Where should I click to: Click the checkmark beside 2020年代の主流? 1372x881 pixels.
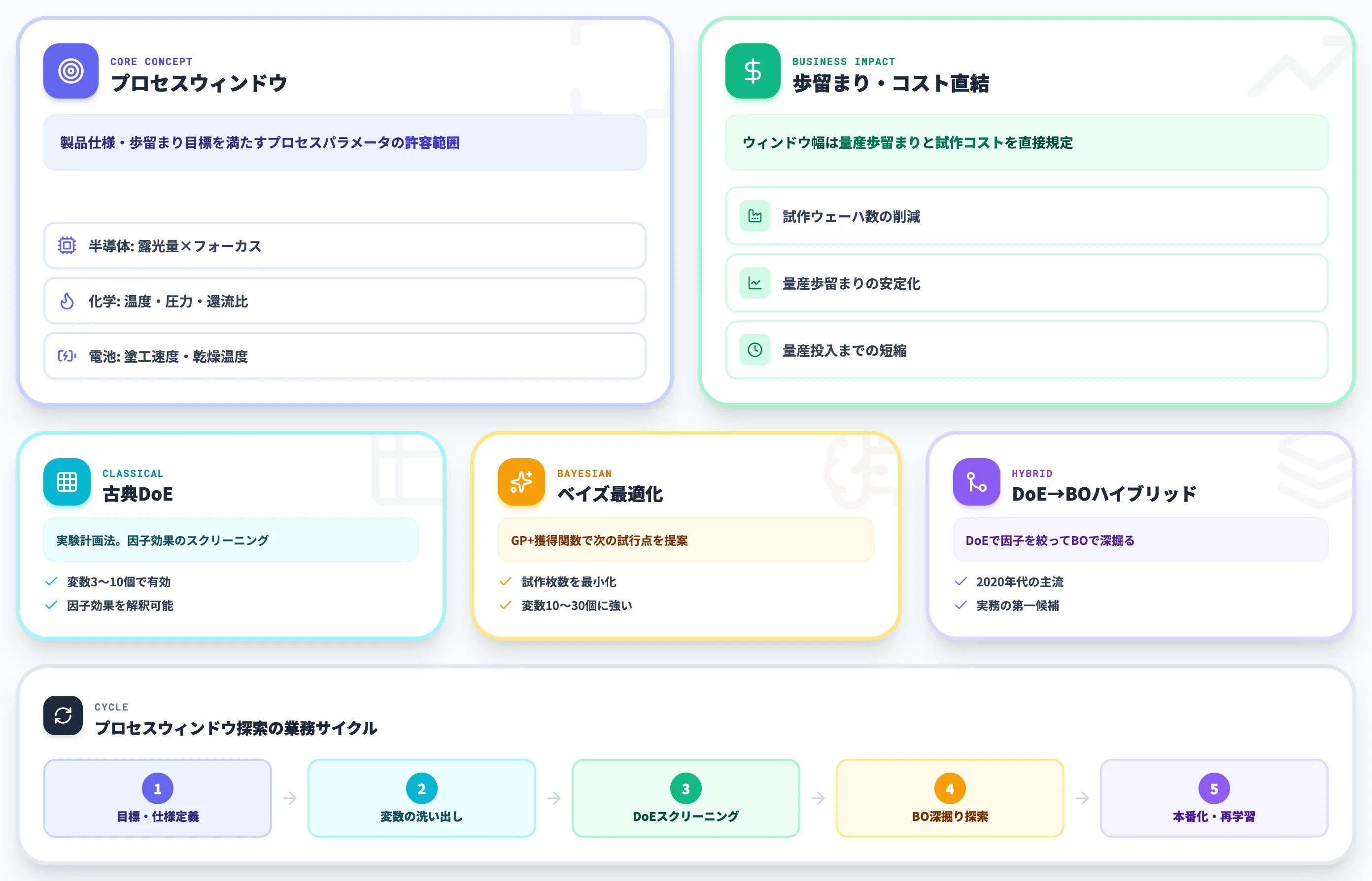pyautogui.click(x=960, y=581)
